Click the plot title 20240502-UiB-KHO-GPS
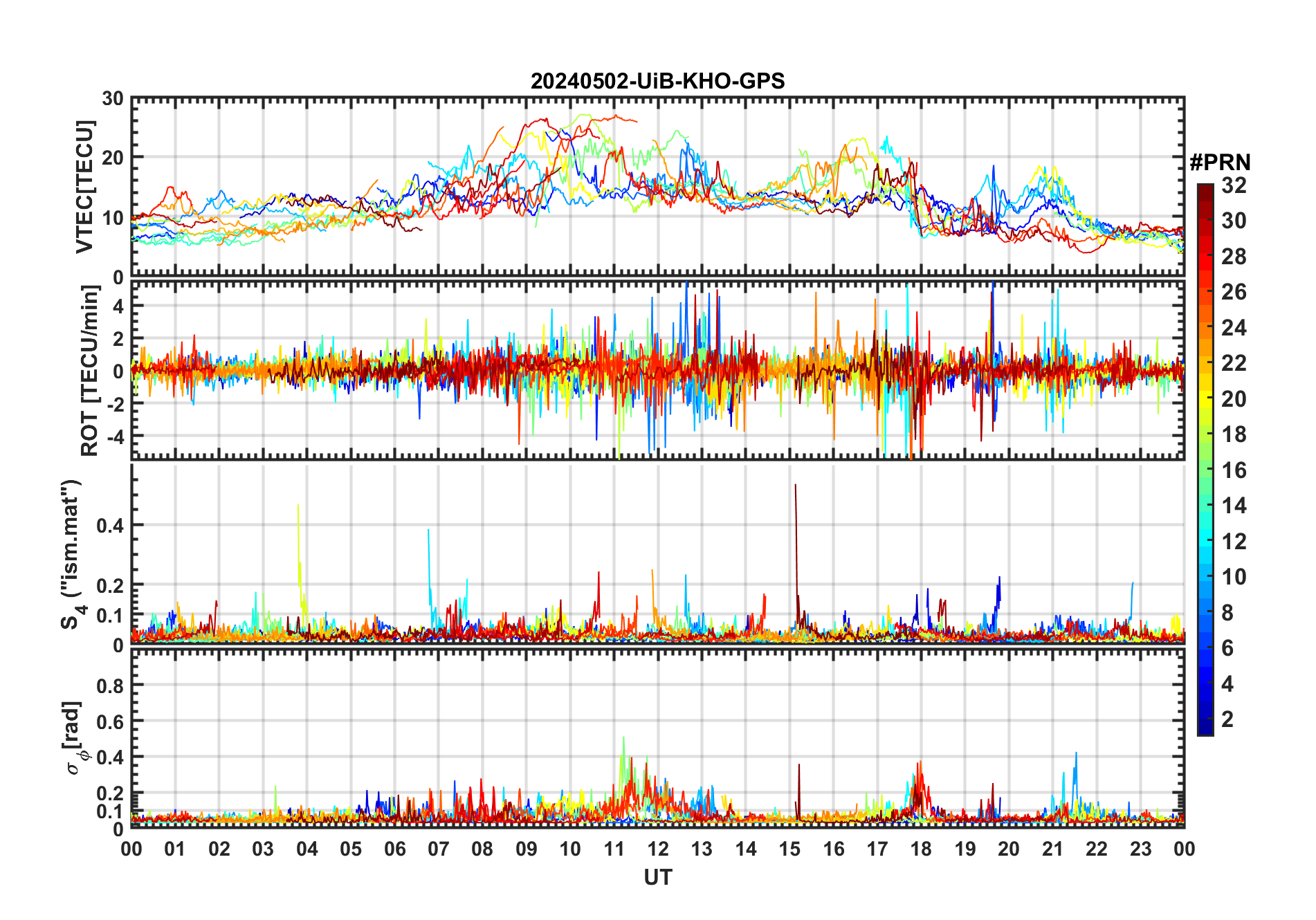The image size is (1316, 920). (657, 81)
